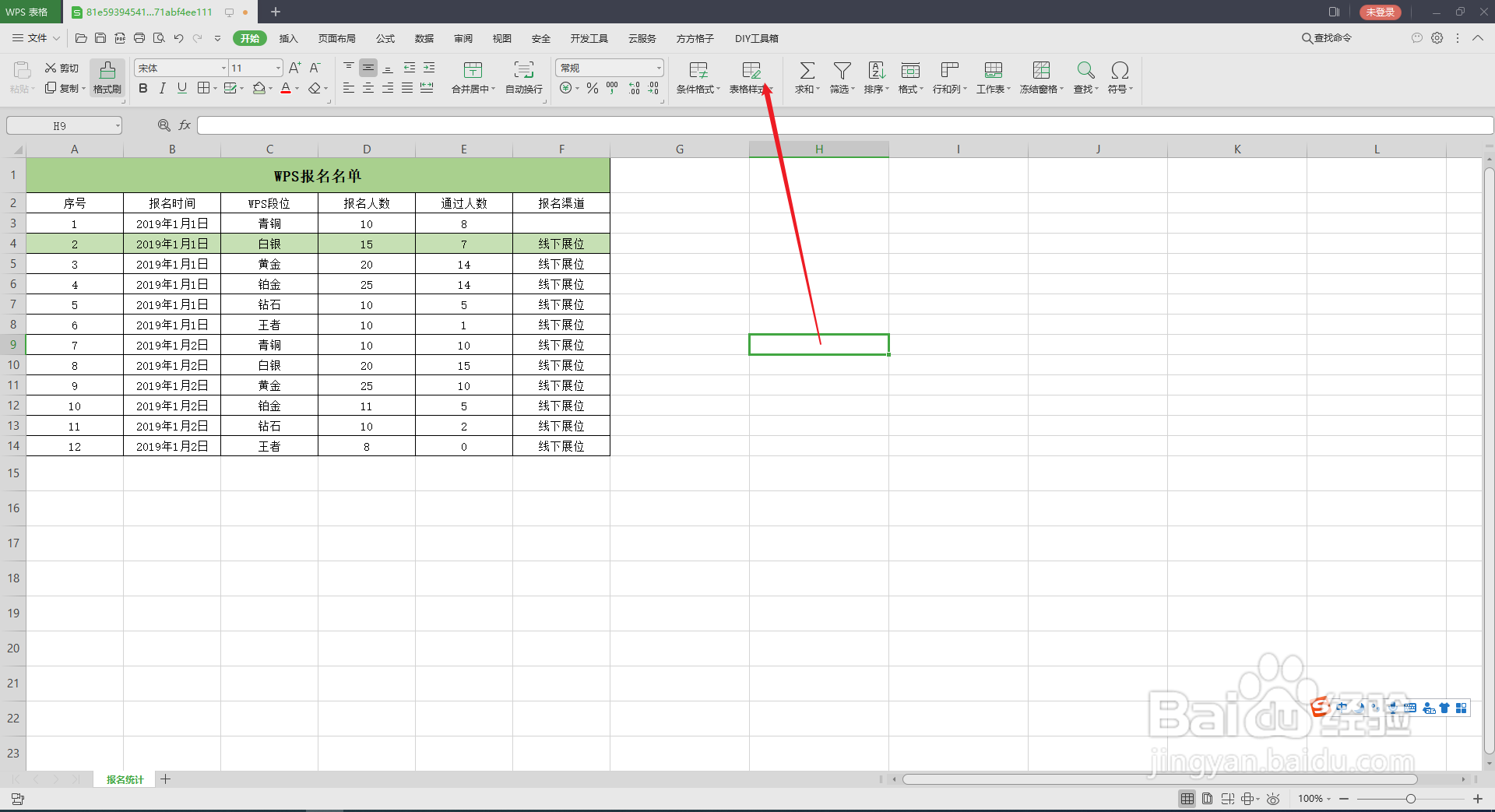Click the Sort (排序) A-Z icon
This screenshot has height=812, width=1495.
click(876, 71)
